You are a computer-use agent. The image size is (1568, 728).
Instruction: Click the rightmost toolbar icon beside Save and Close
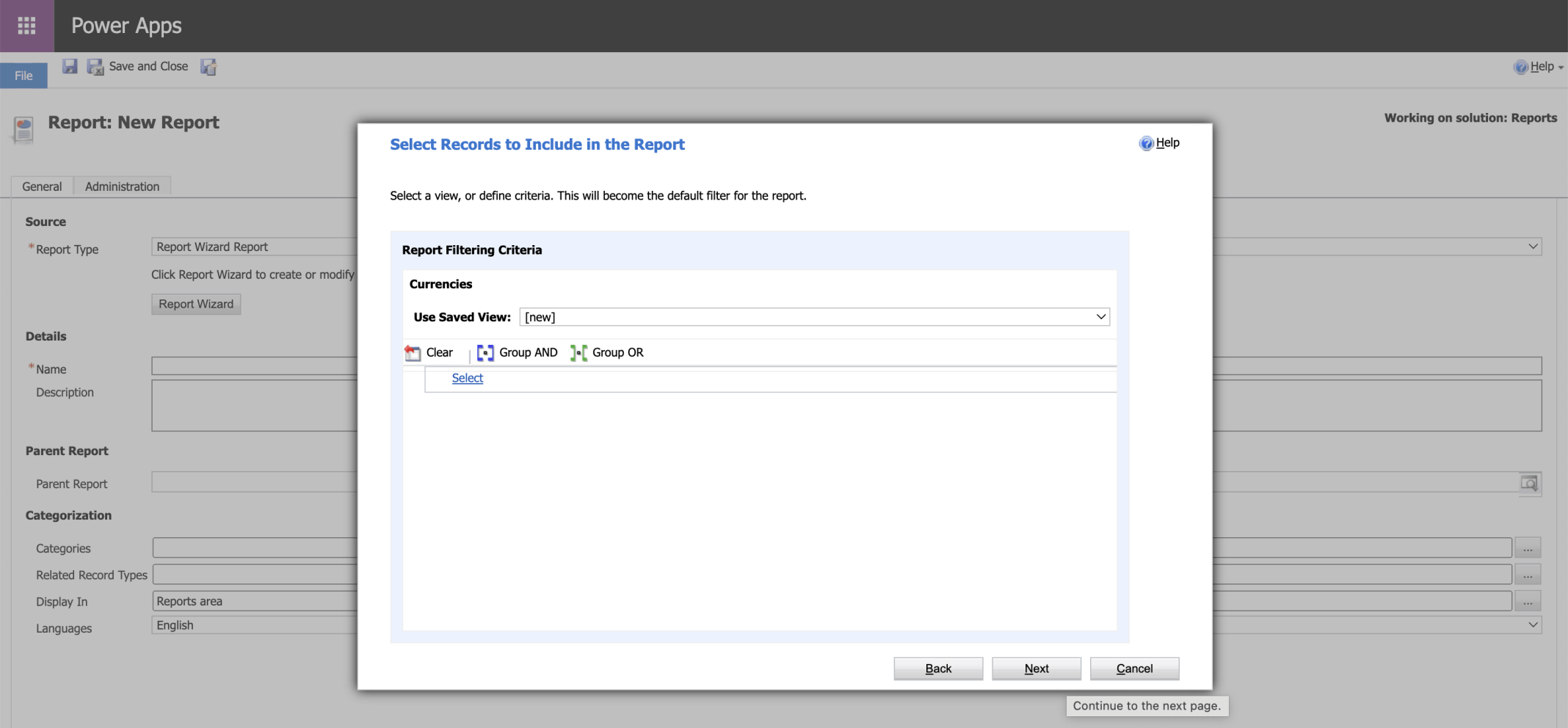pyautogui.click(x=209, y=67)
